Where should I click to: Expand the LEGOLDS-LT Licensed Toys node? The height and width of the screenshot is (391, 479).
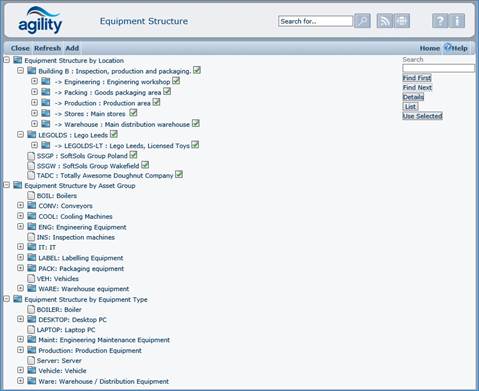[34, 145]
